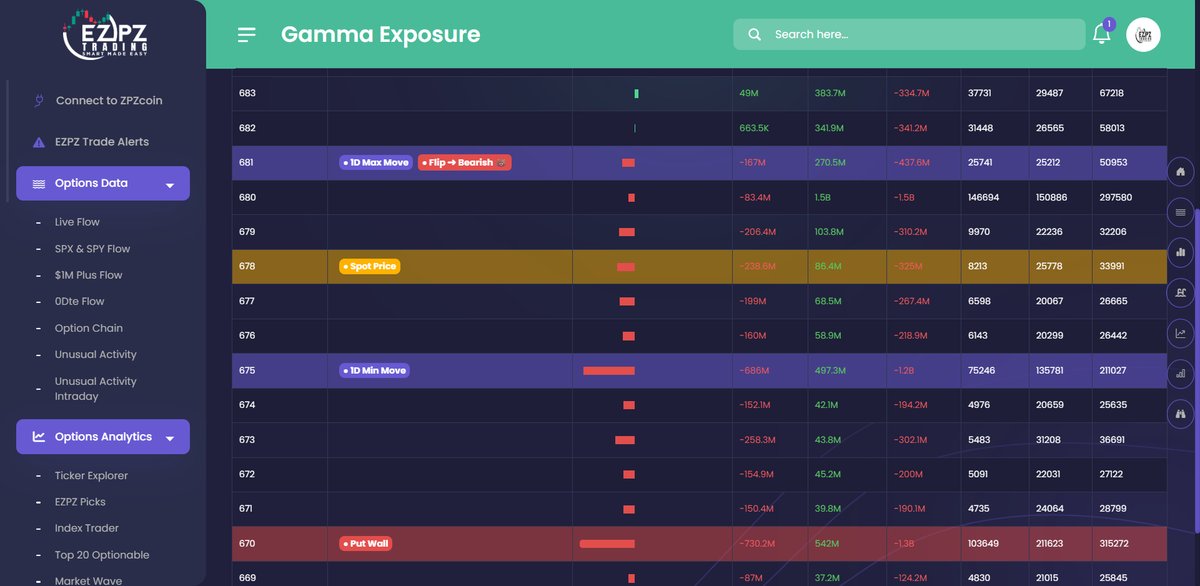
Task: Click the notification bell icon
Action: pos(1101,33)
